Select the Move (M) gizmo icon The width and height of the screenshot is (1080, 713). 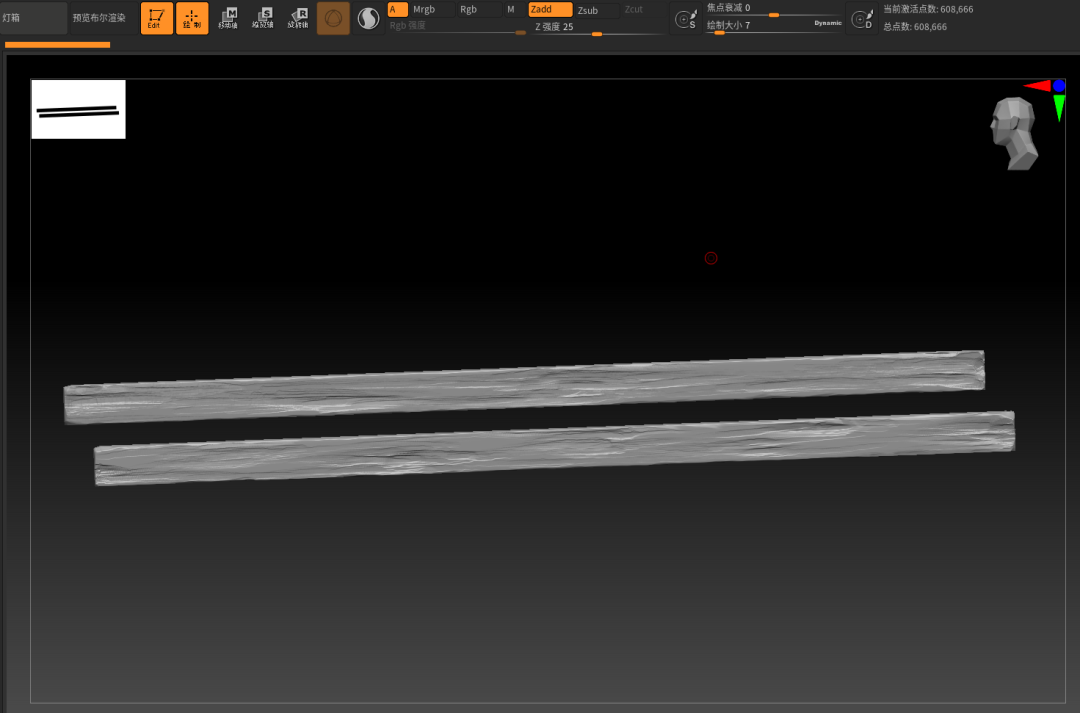228,18
